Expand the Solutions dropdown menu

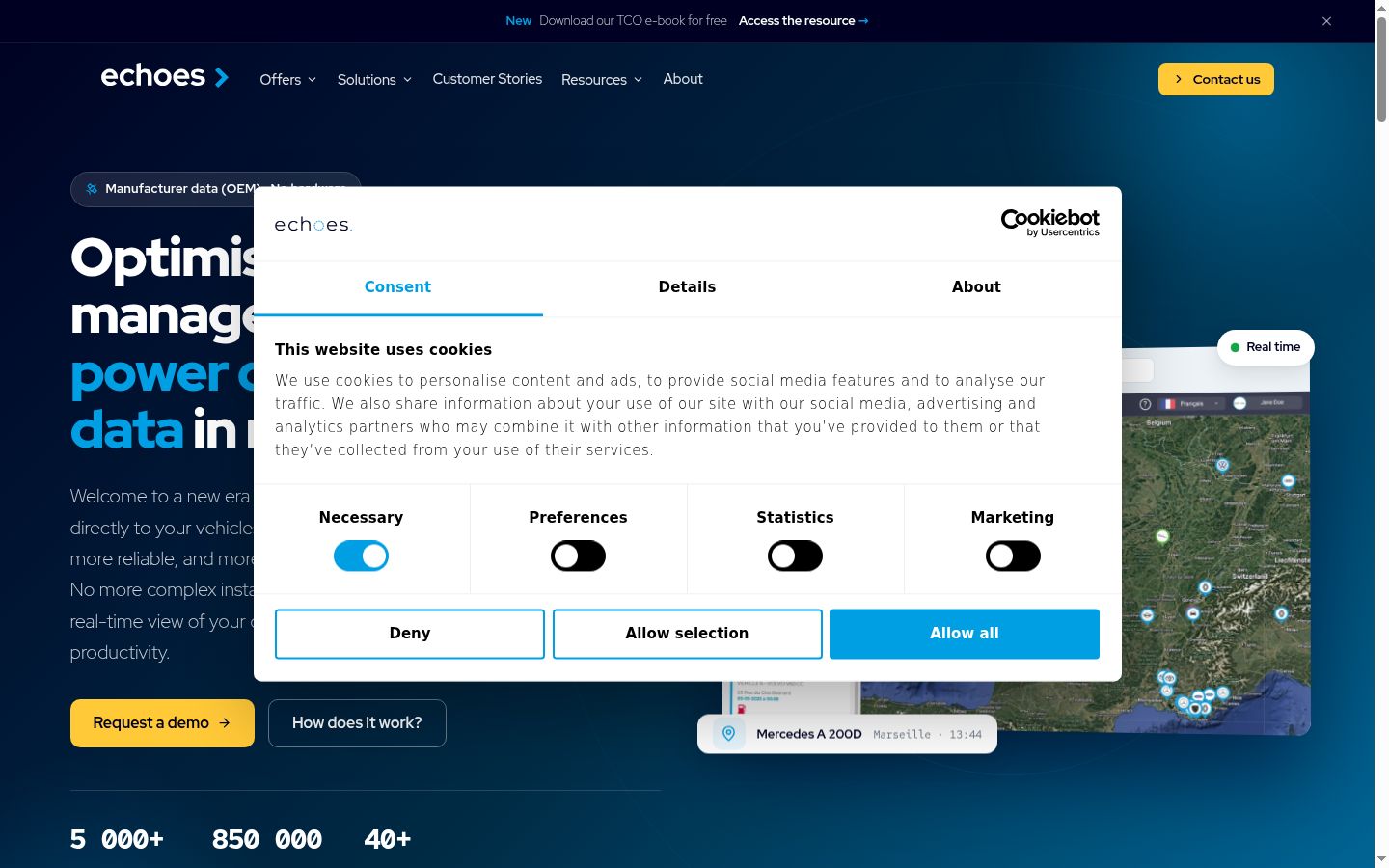(374, 80)
